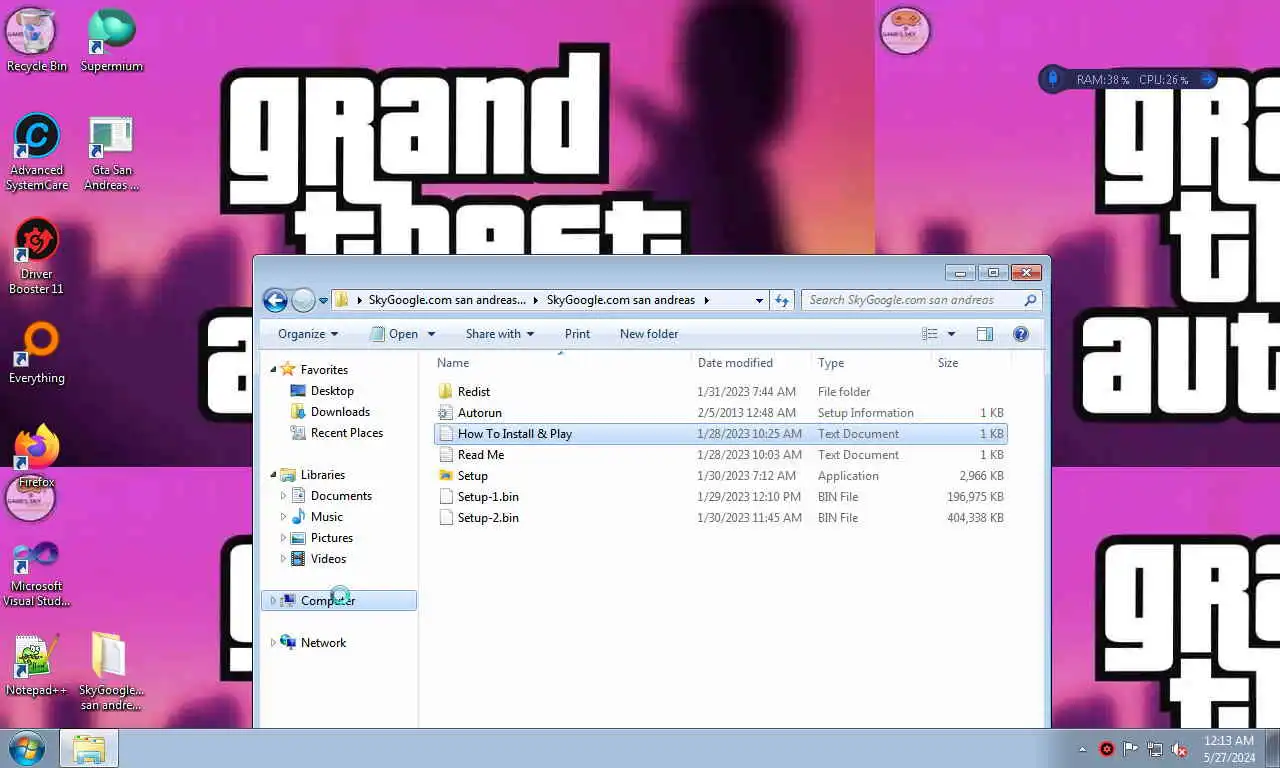Click the search magnifier icon

[x=1030, y=300]
